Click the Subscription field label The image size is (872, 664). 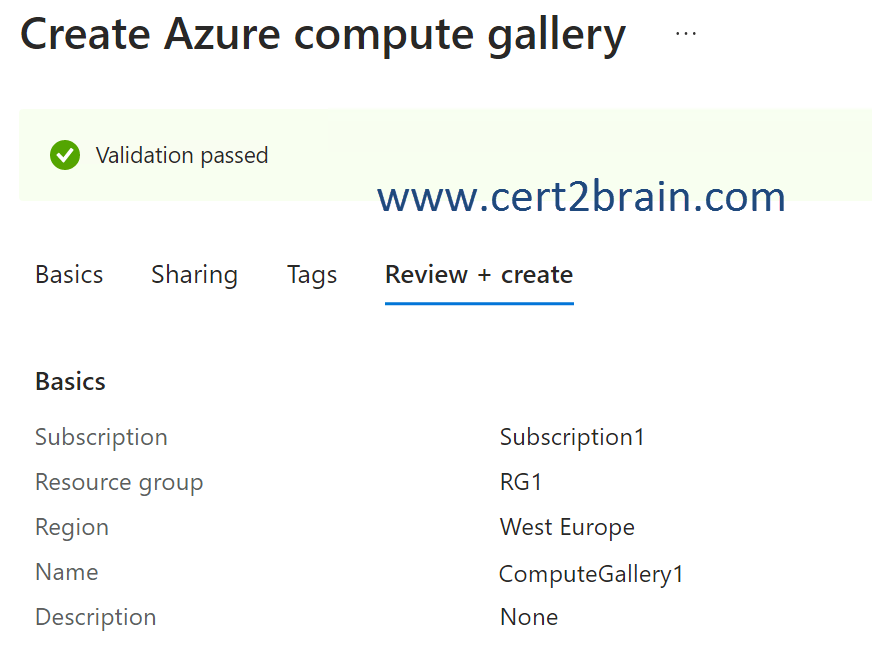tap(101, 437)
